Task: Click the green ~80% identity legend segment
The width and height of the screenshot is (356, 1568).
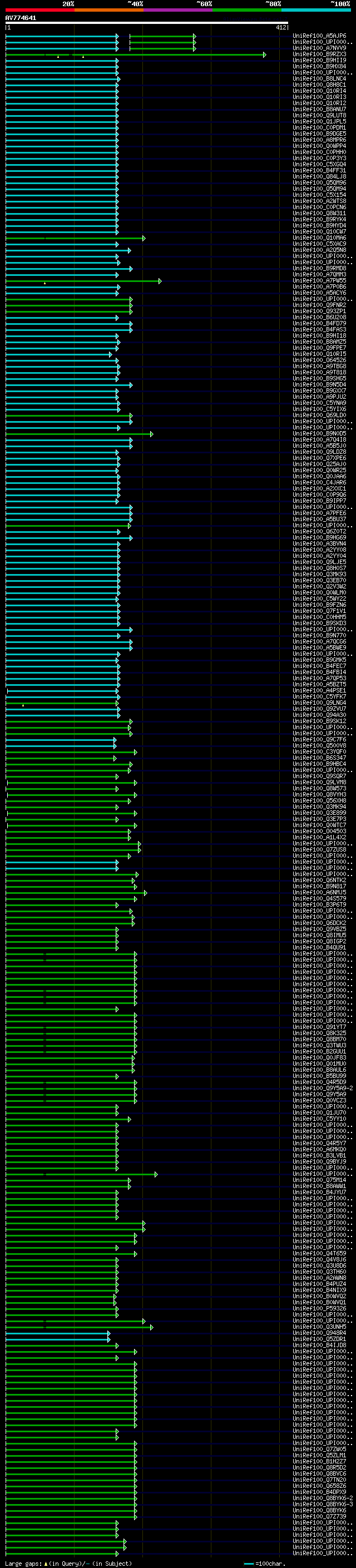Action: pyautogui.click(x=247, y=10)
